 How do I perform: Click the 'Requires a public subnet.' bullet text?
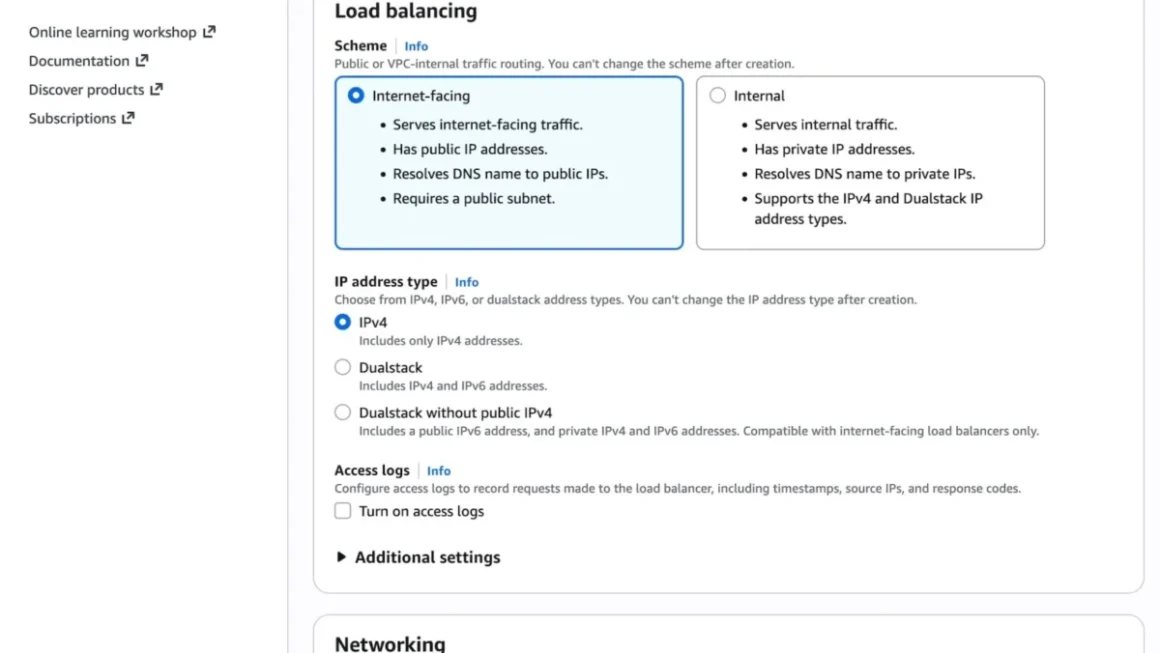[473, 199]
